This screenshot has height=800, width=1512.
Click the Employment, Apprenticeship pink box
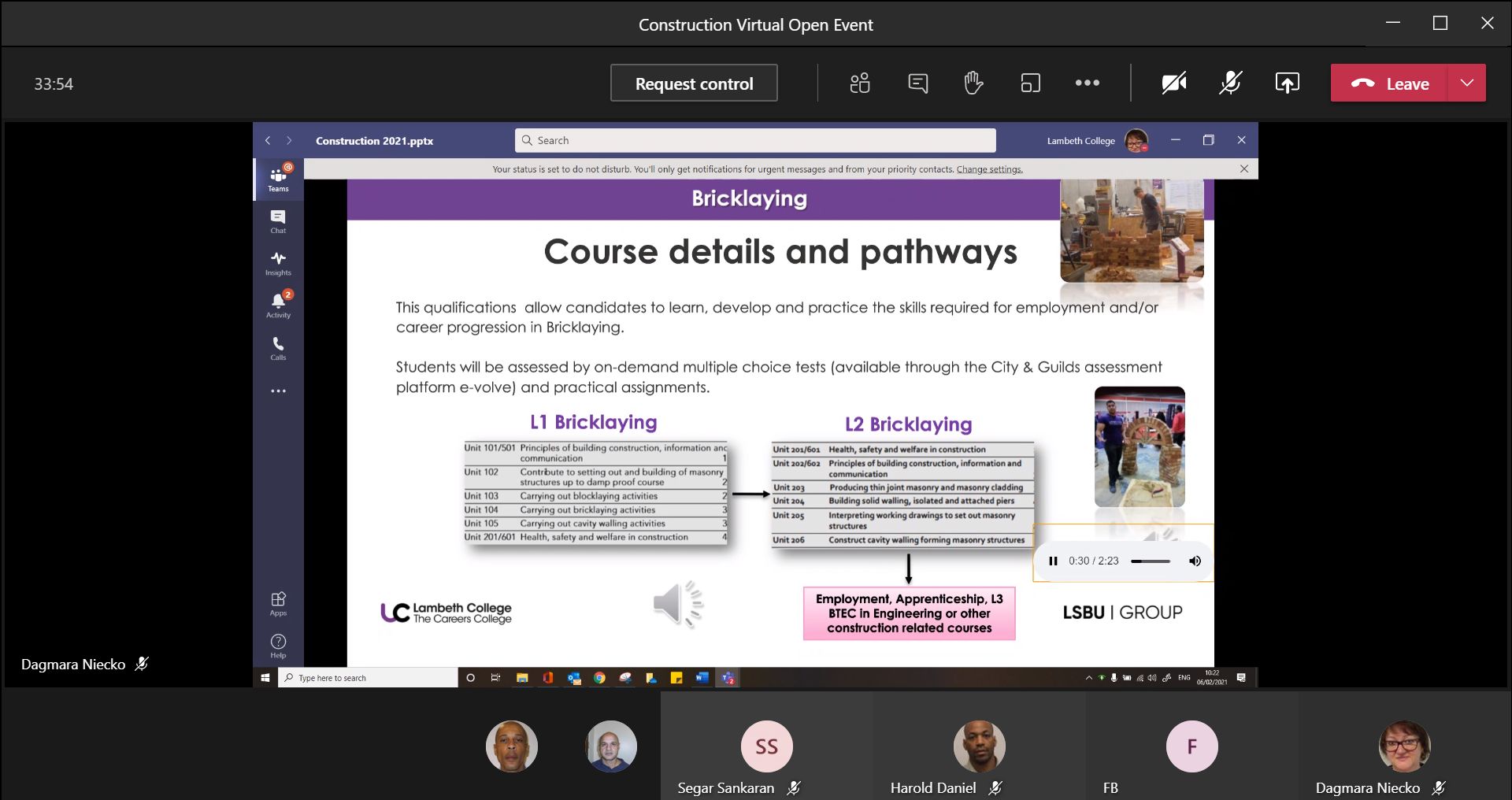[909, 613]
